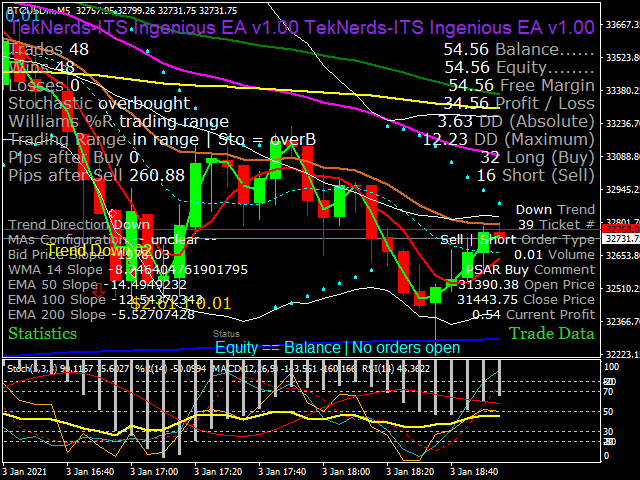Click the 3 Jan 18:00 time label
The image size is (640, 480).
(x=346, y=472)
